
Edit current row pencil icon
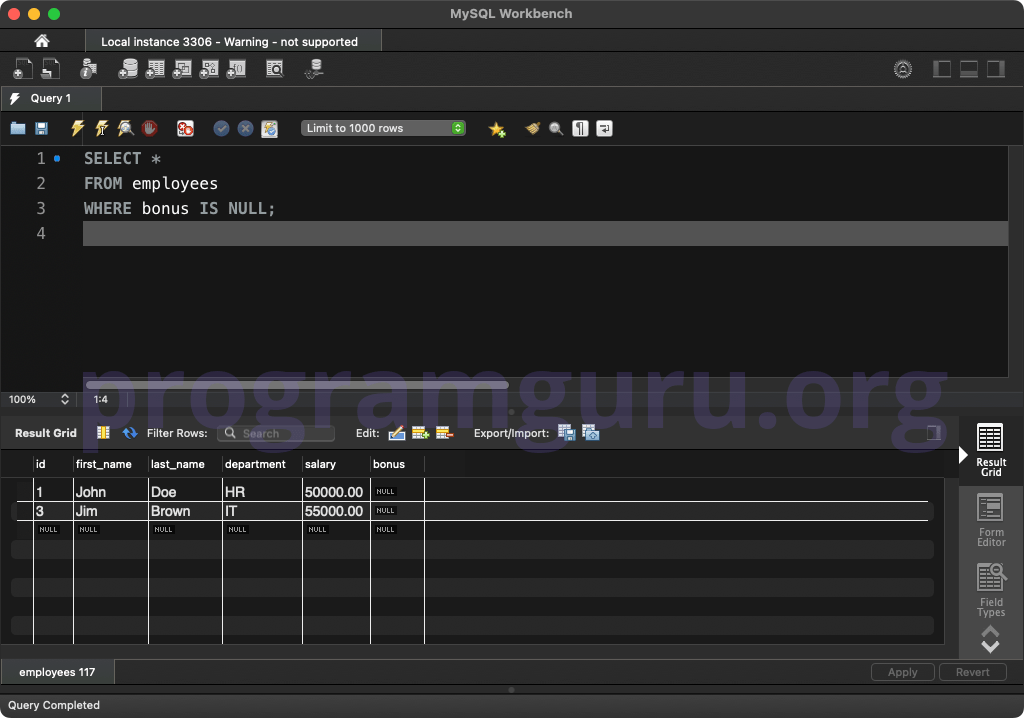pyautogui.click(x=396, y=432)
